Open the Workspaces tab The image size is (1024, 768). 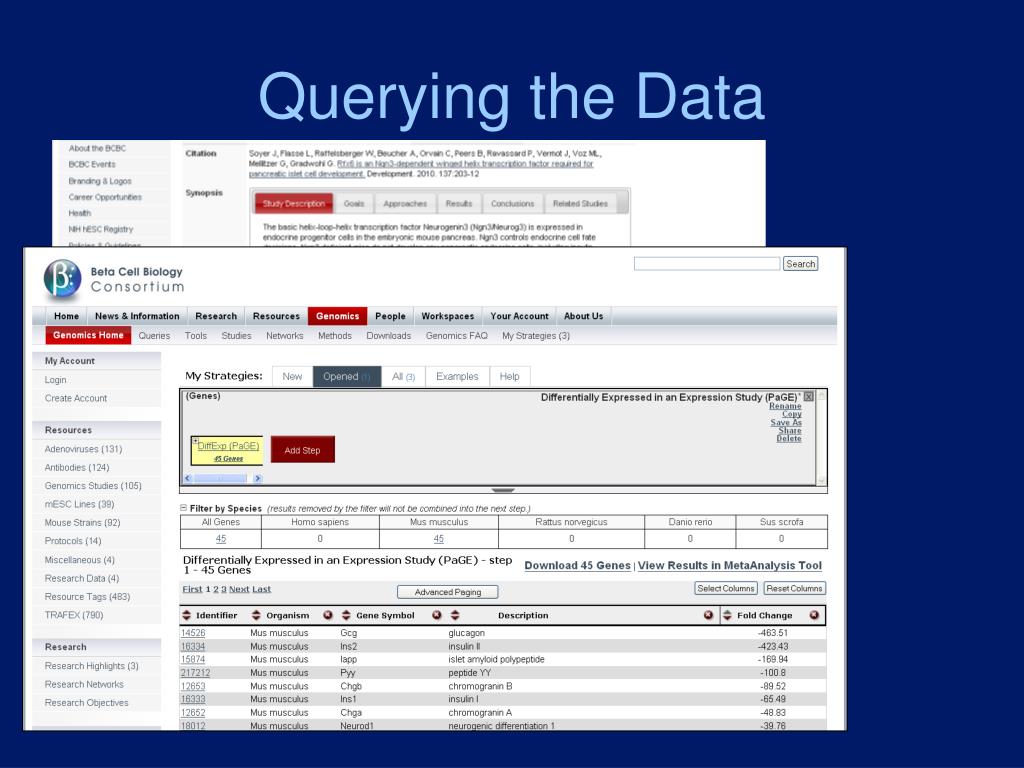pos(448,316)
